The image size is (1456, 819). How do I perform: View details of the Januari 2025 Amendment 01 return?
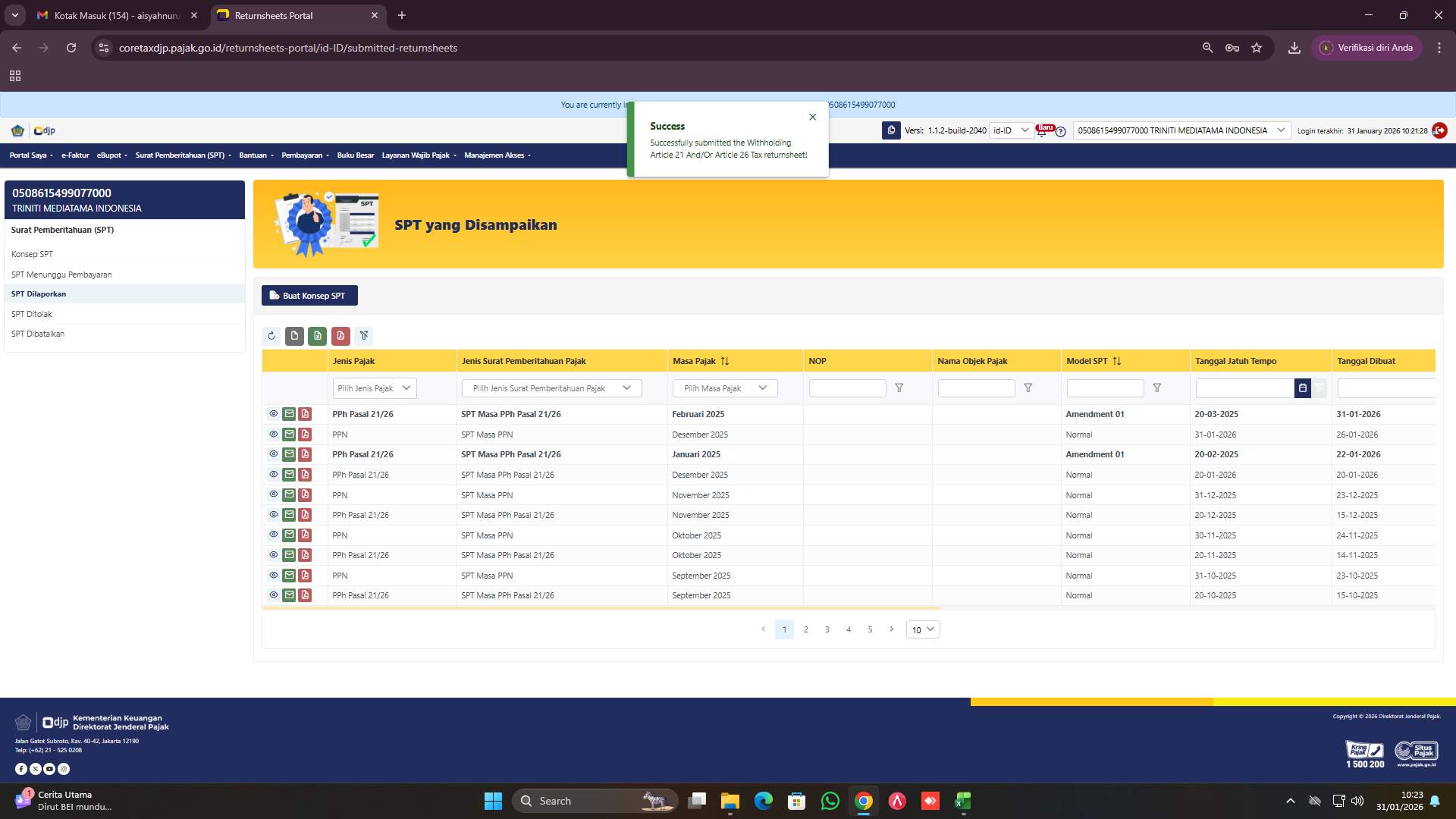[x=274, y=454]
